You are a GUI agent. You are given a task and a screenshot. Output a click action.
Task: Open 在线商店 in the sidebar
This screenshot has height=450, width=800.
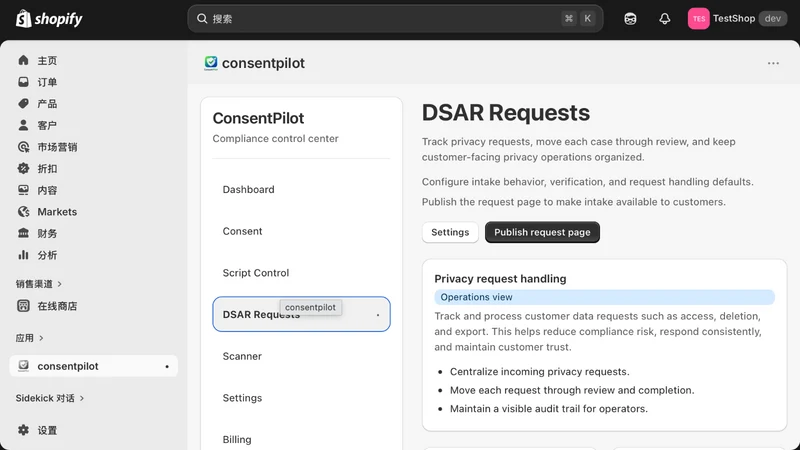click(57, 306)
